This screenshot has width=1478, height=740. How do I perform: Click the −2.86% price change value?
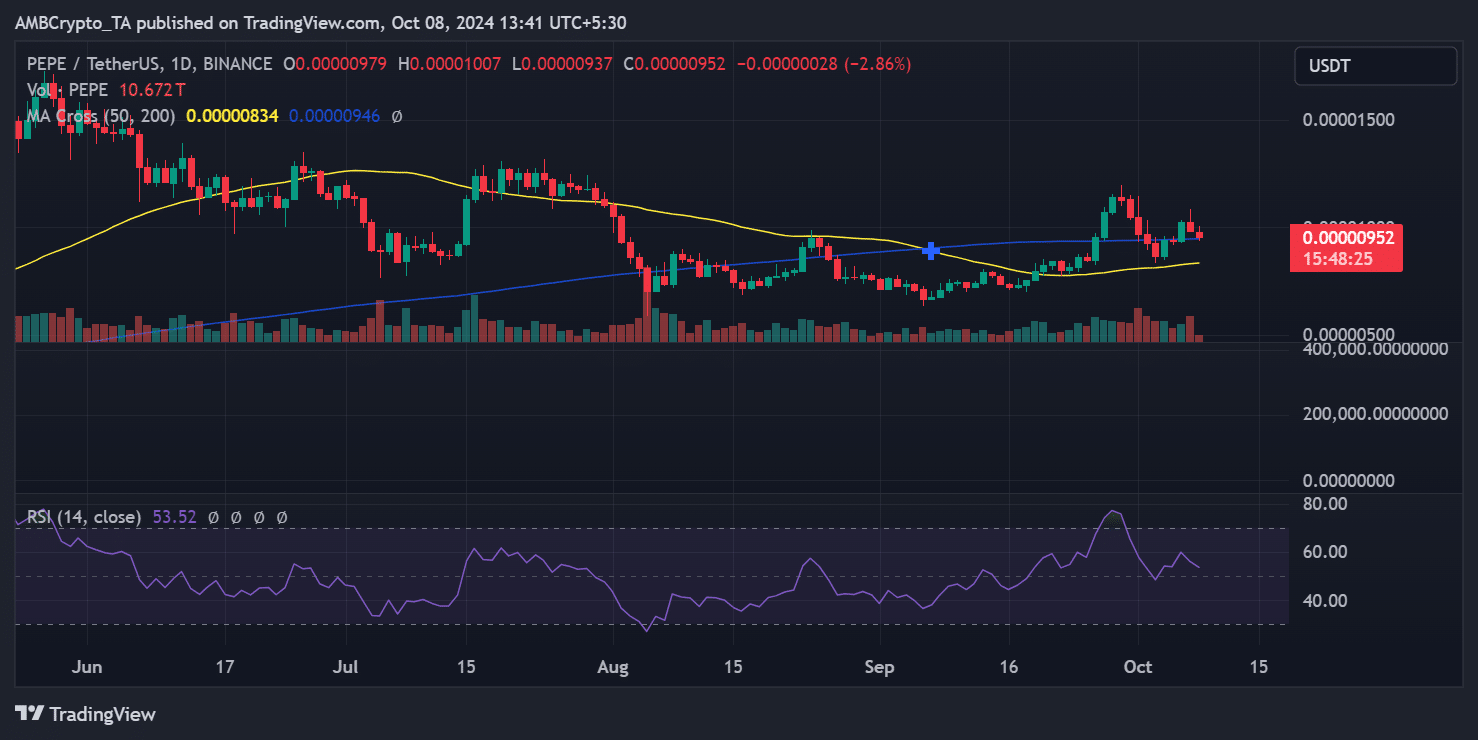point(878,64)
